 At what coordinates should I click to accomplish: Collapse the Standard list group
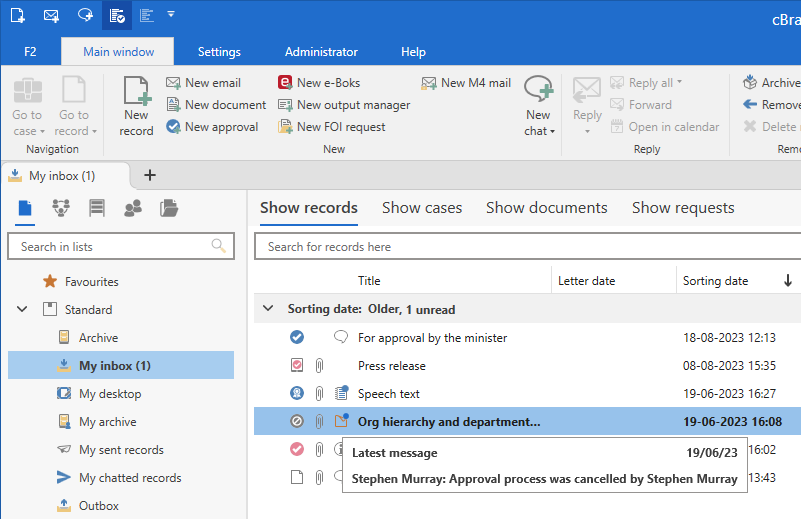point(22,310)
